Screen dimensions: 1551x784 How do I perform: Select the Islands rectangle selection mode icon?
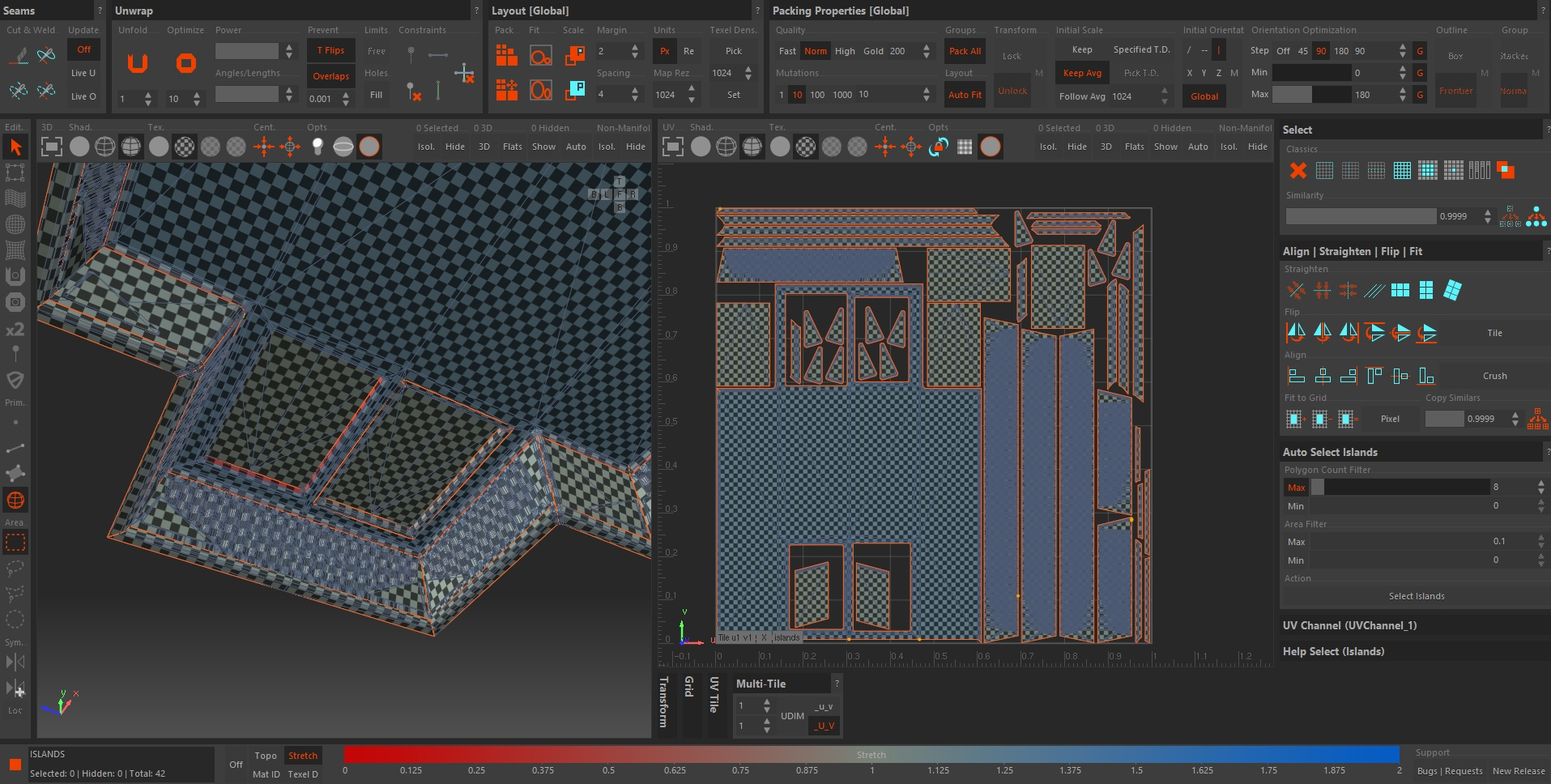click(x=15, y=542)
